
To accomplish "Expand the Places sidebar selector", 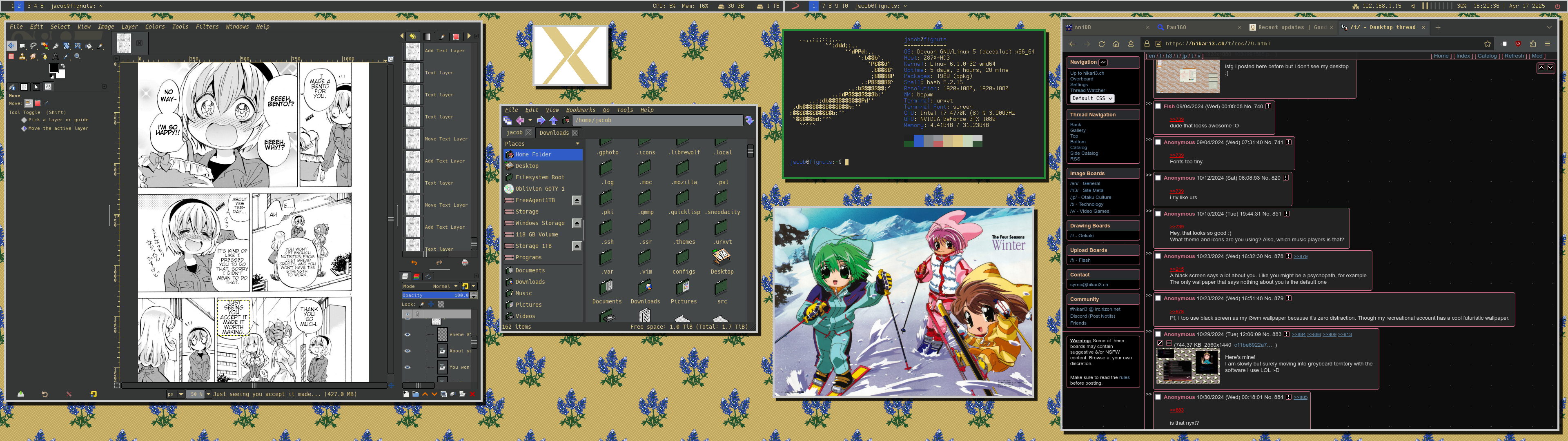I will [577, 144].
